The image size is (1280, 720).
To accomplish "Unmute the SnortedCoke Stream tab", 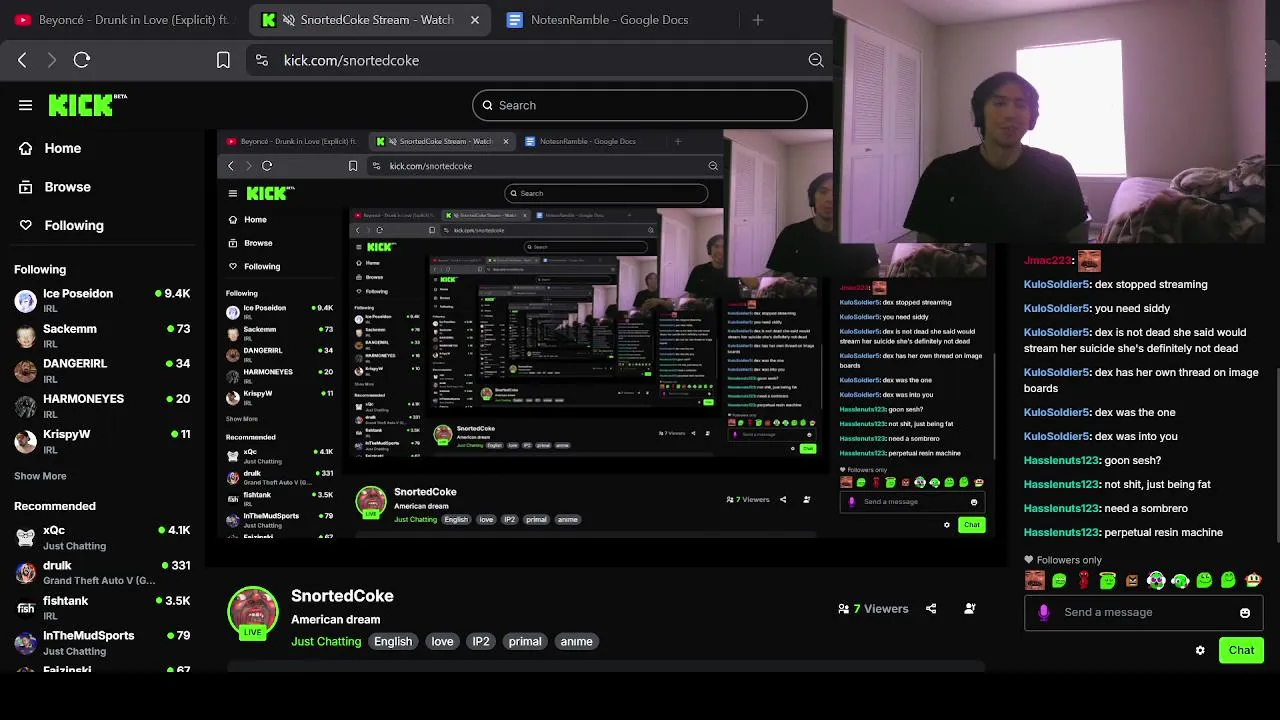I will tap(288, 20).
